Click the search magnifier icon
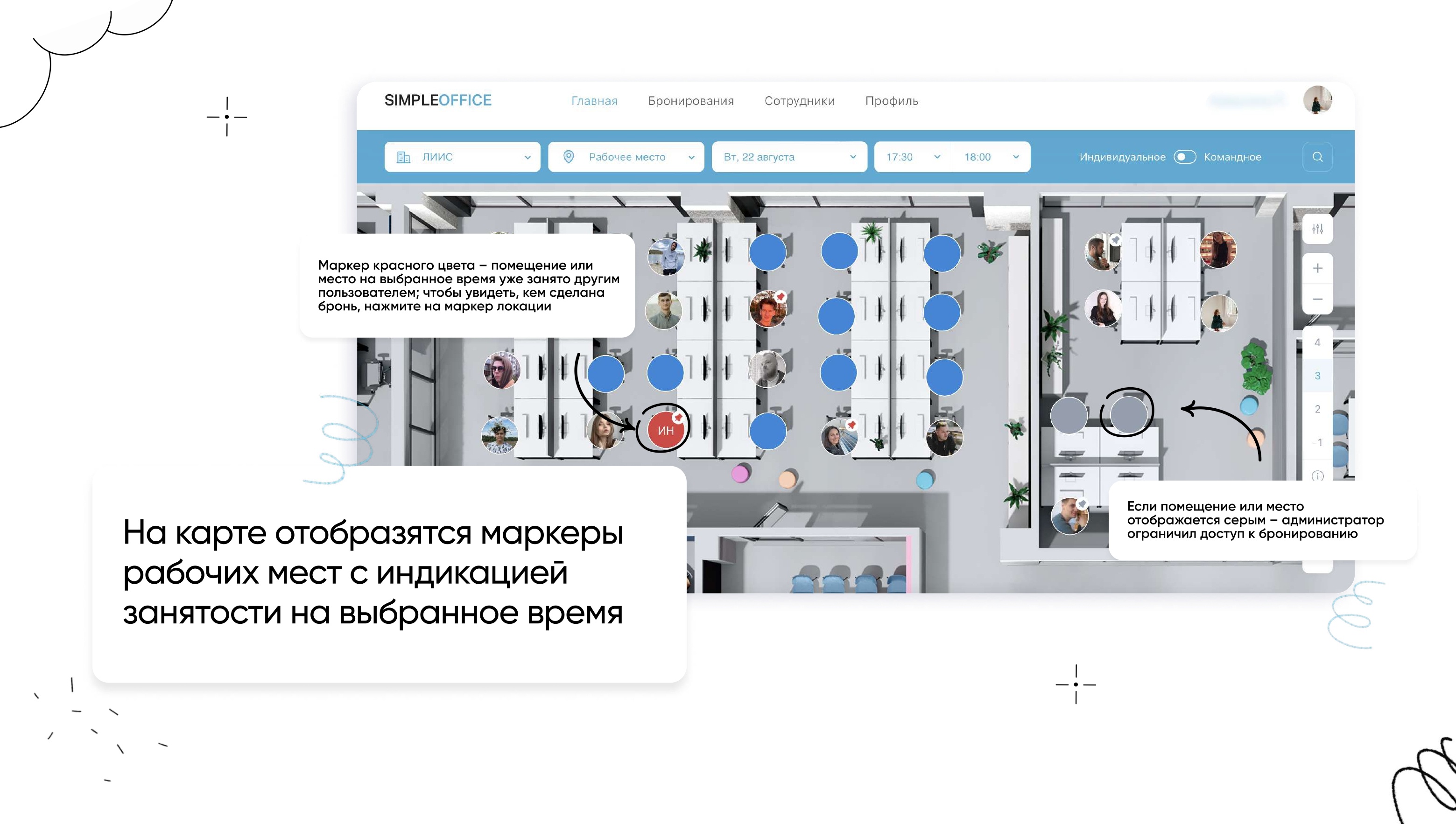Screen dimensions: 1456x824 (x=1317, y=157)
